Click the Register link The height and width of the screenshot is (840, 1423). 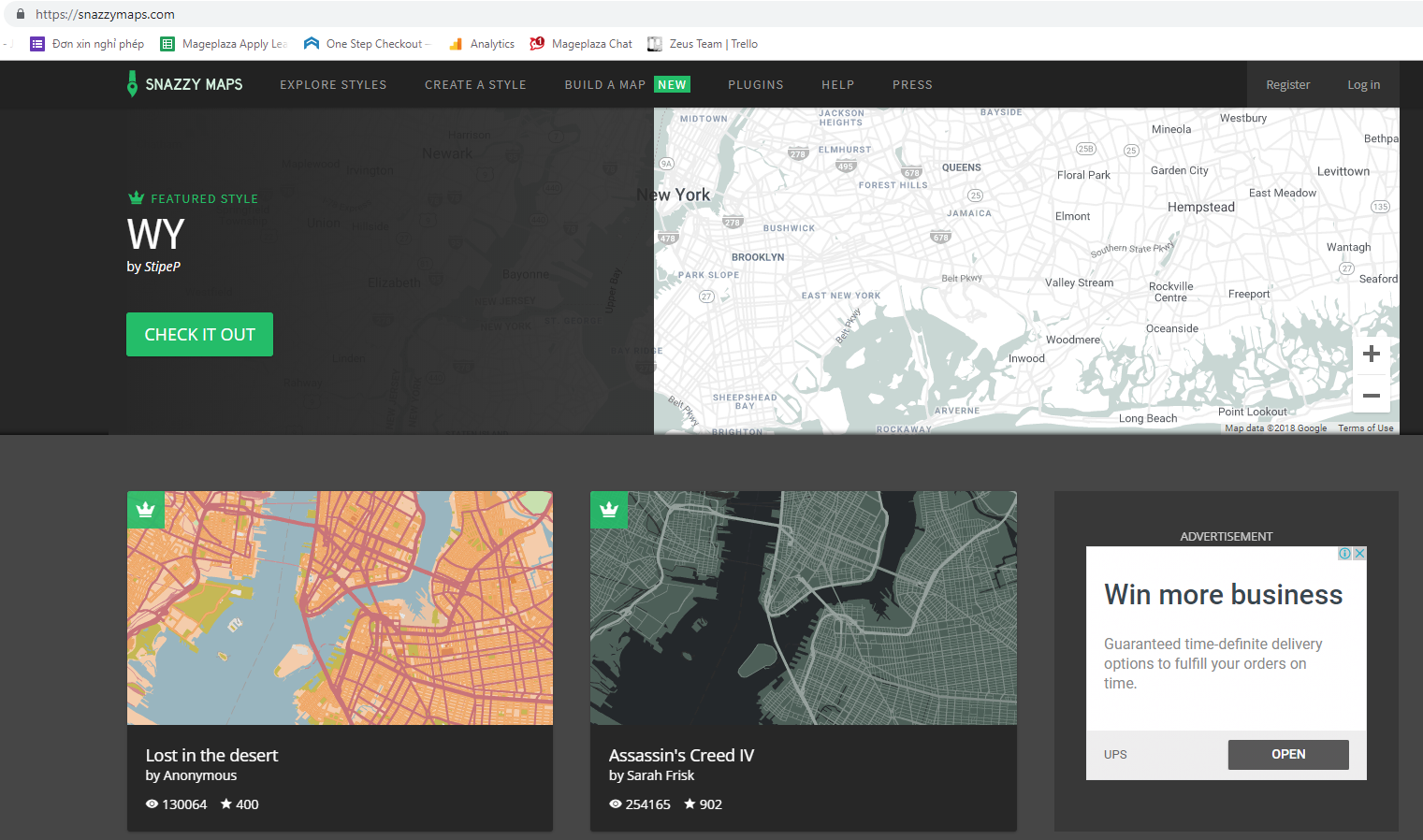1287,85
